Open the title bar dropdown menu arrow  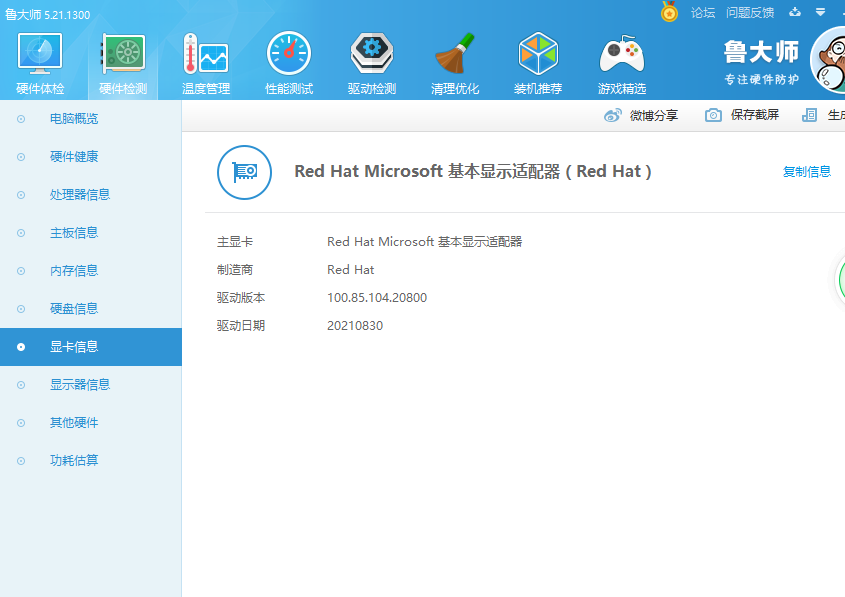(x=820, y=12)
